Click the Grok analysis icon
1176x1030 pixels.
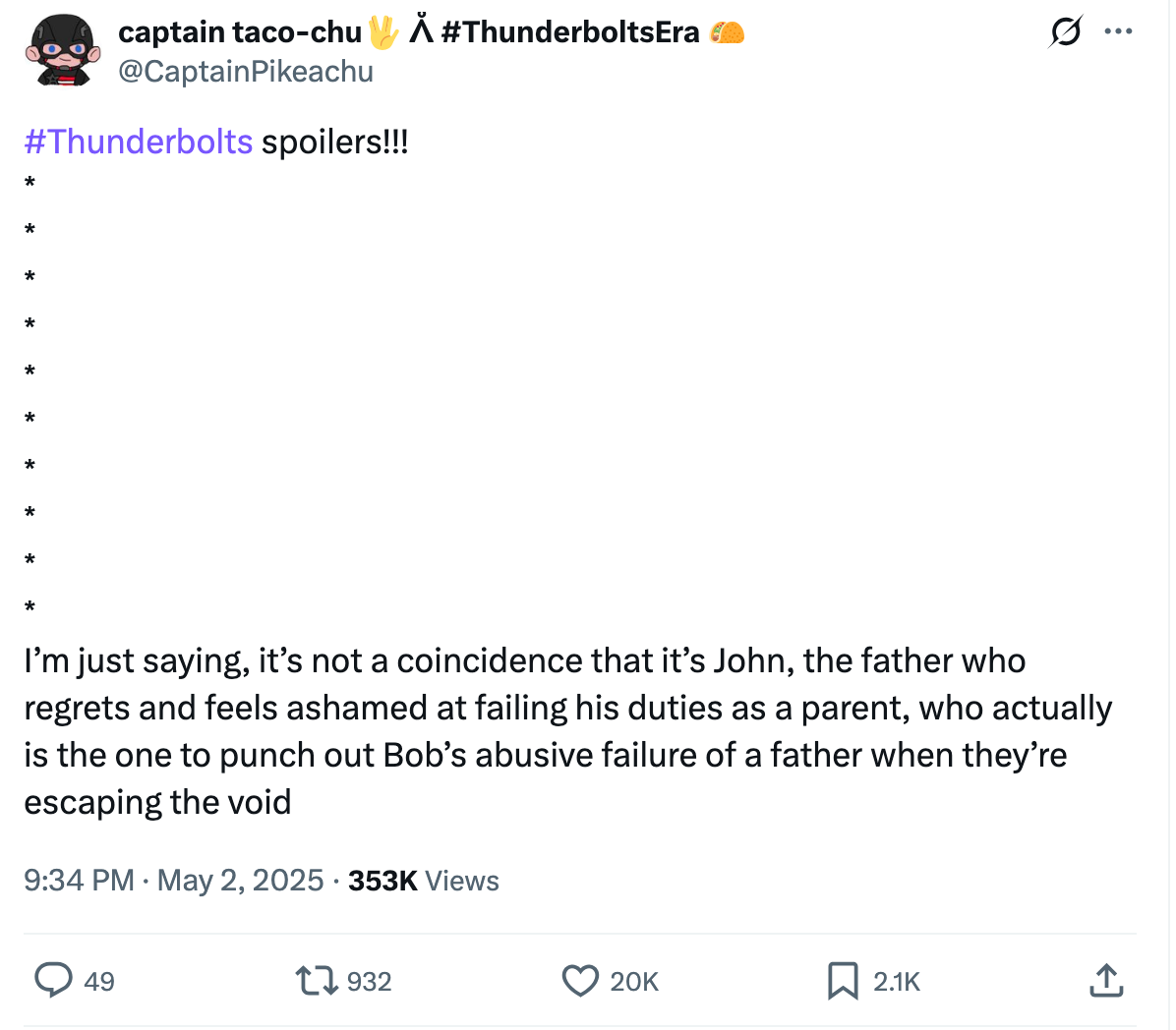click(x=1066, y=31)
